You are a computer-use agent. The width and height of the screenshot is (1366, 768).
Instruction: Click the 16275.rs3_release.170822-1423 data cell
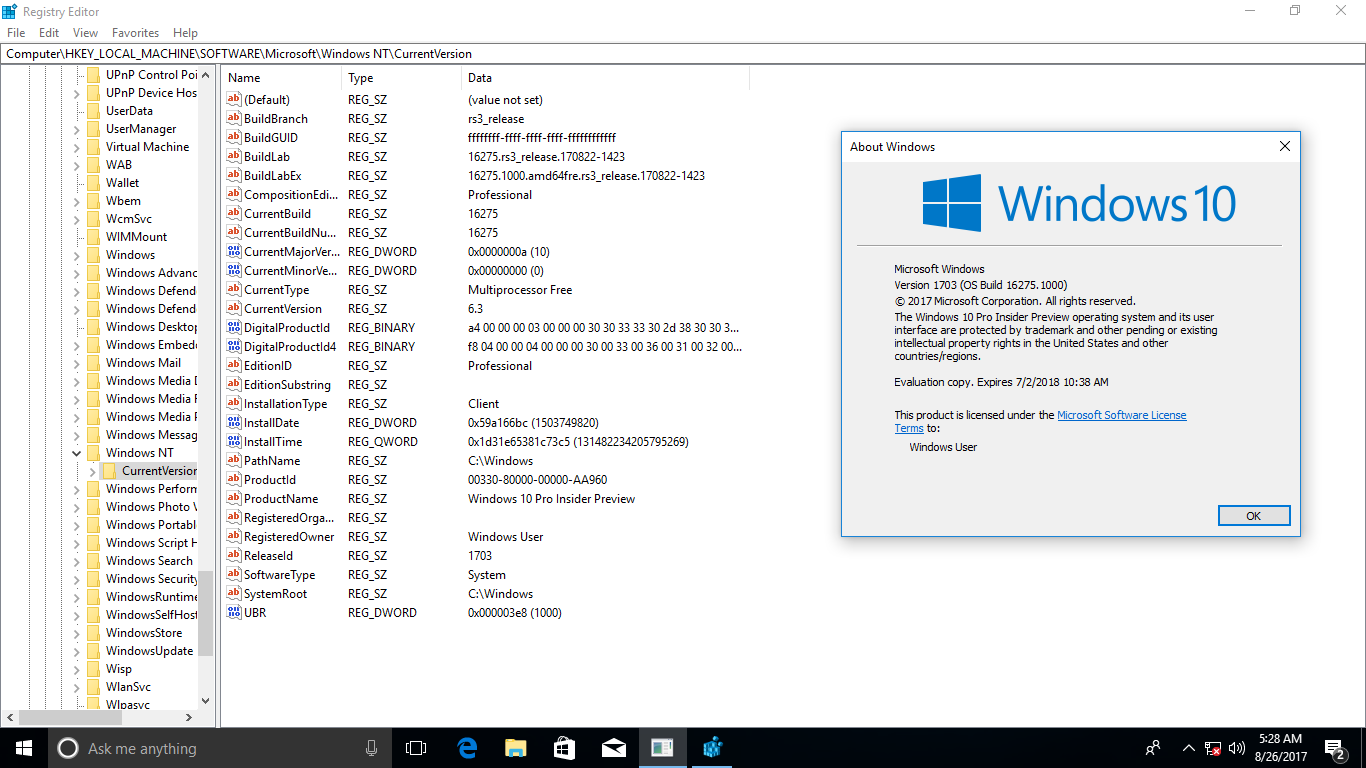tap(546, 156)
